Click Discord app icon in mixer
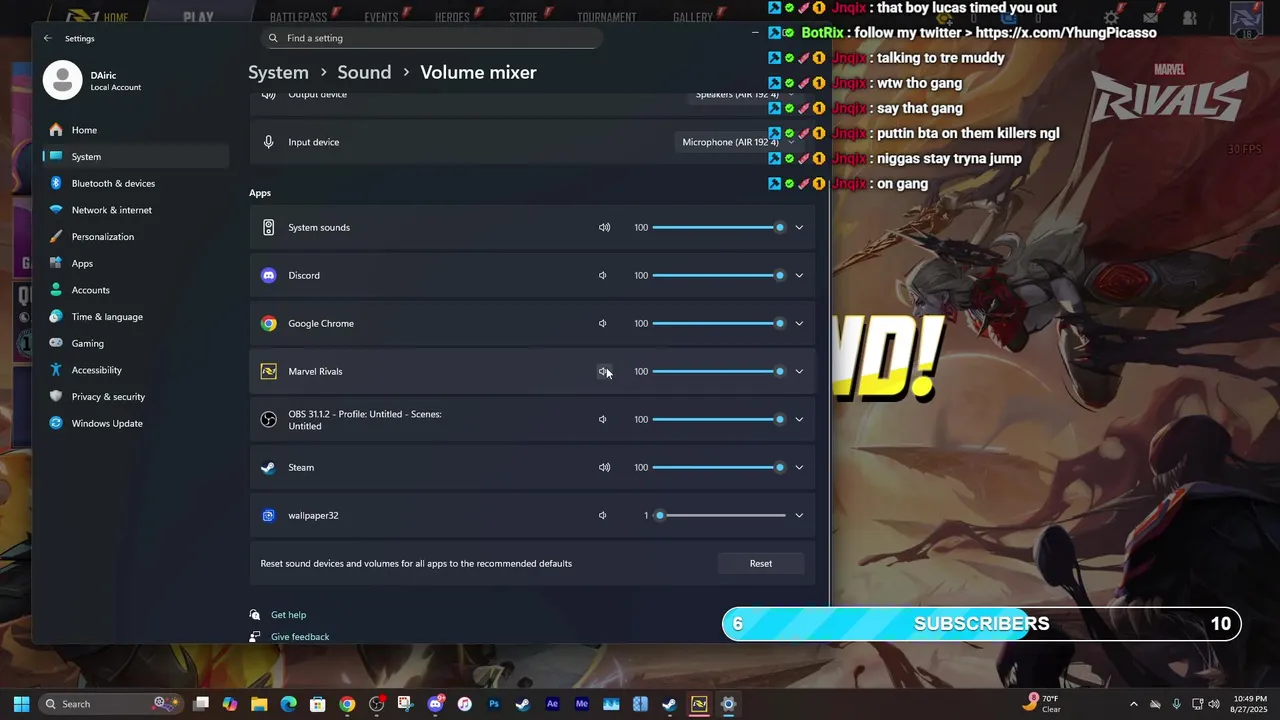1280x720 pixels. pos(268,275)
